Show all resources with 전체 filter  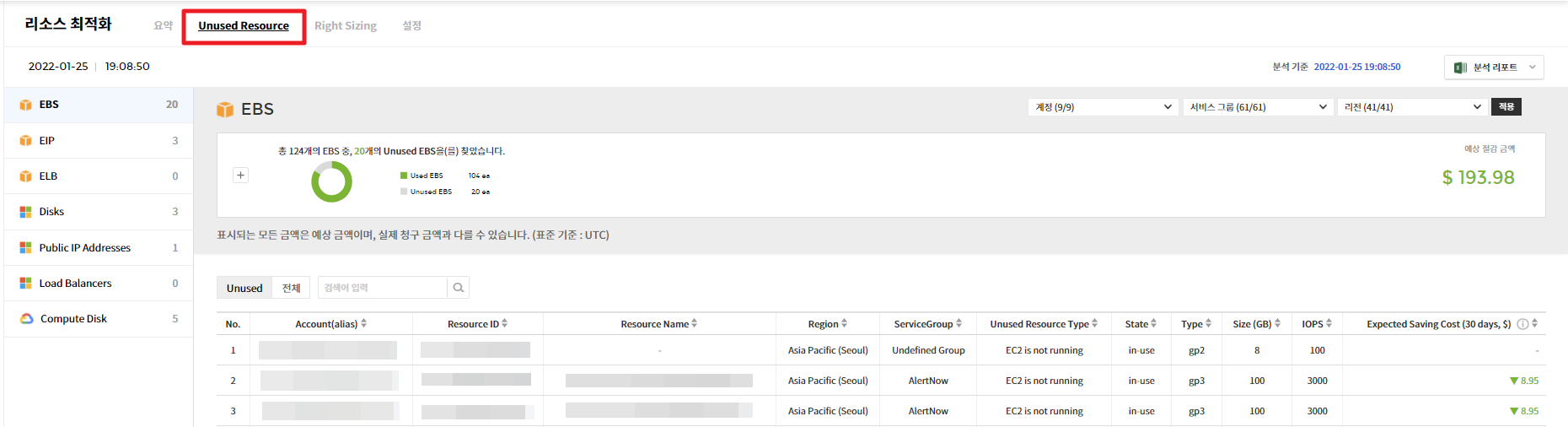[291, 288]
